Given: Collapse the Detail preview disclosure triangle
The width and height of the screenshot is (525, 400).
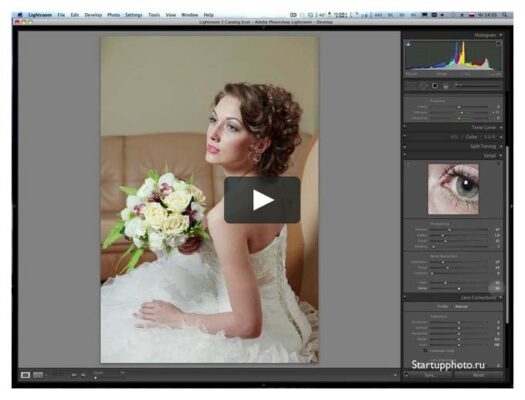Looking at the screenshot, I should tap(499, 163).
